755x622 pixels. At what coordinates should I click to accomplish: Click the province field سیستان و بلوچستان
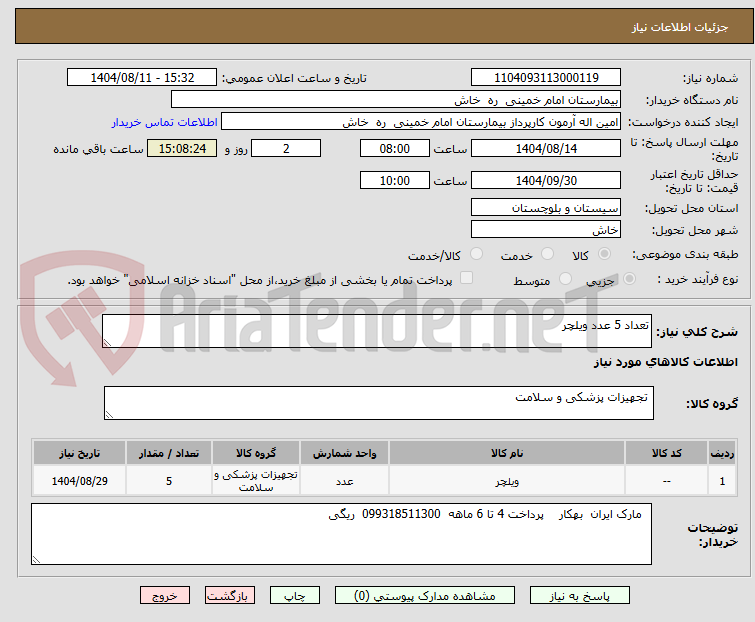[x=546, y=207]
